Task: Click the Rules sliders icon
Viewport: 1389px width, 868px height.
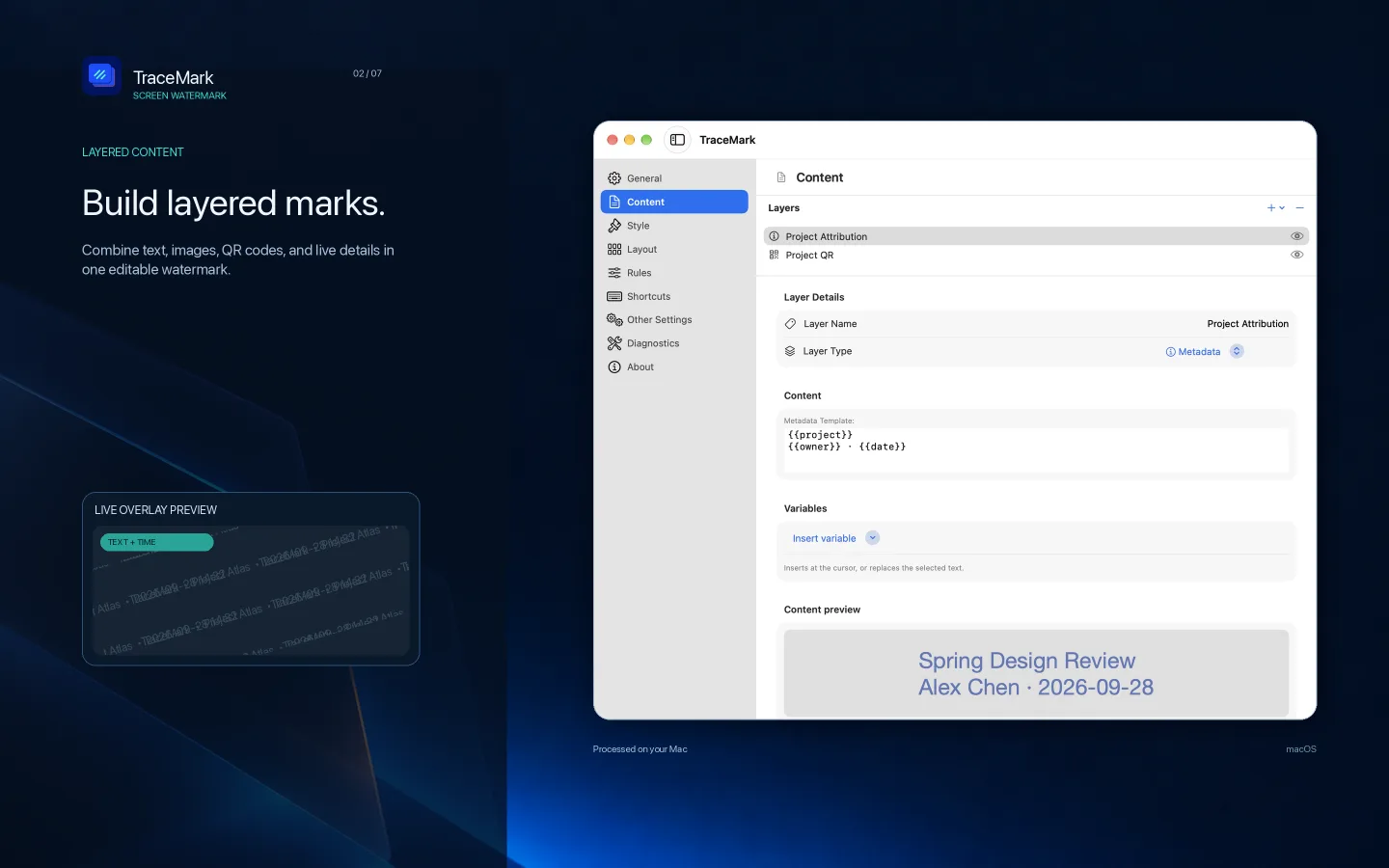Action: [614, 273]
